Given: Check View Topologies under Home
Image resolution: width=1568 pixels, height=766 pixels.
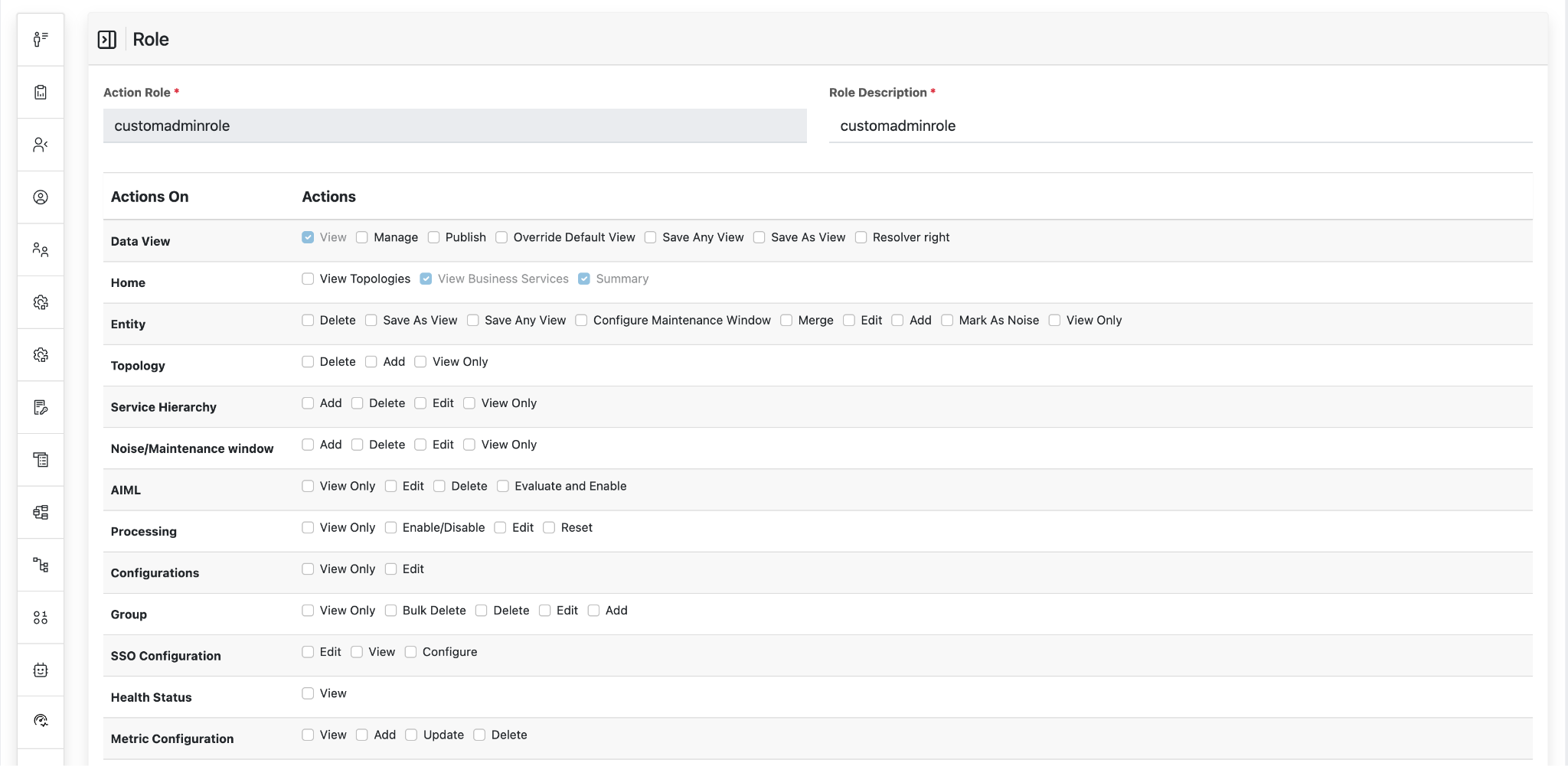Looking at the screenshot, I should (308, 279).
